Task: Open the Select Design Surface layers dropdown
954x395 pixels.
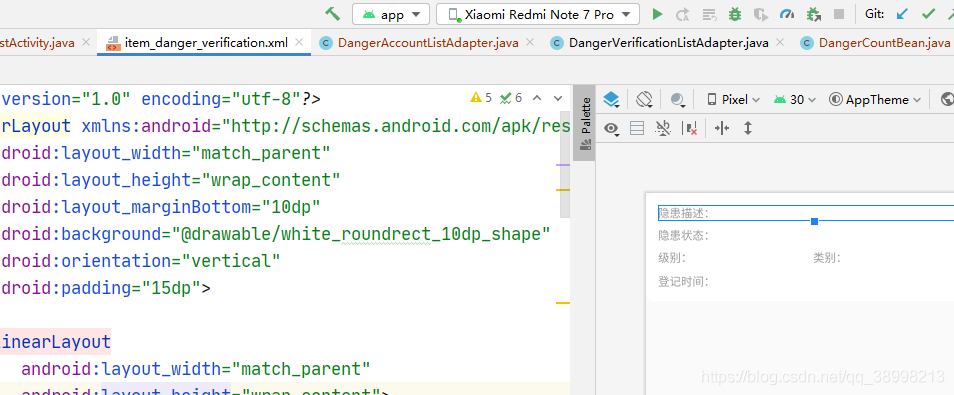Action: tap(612, 99)
